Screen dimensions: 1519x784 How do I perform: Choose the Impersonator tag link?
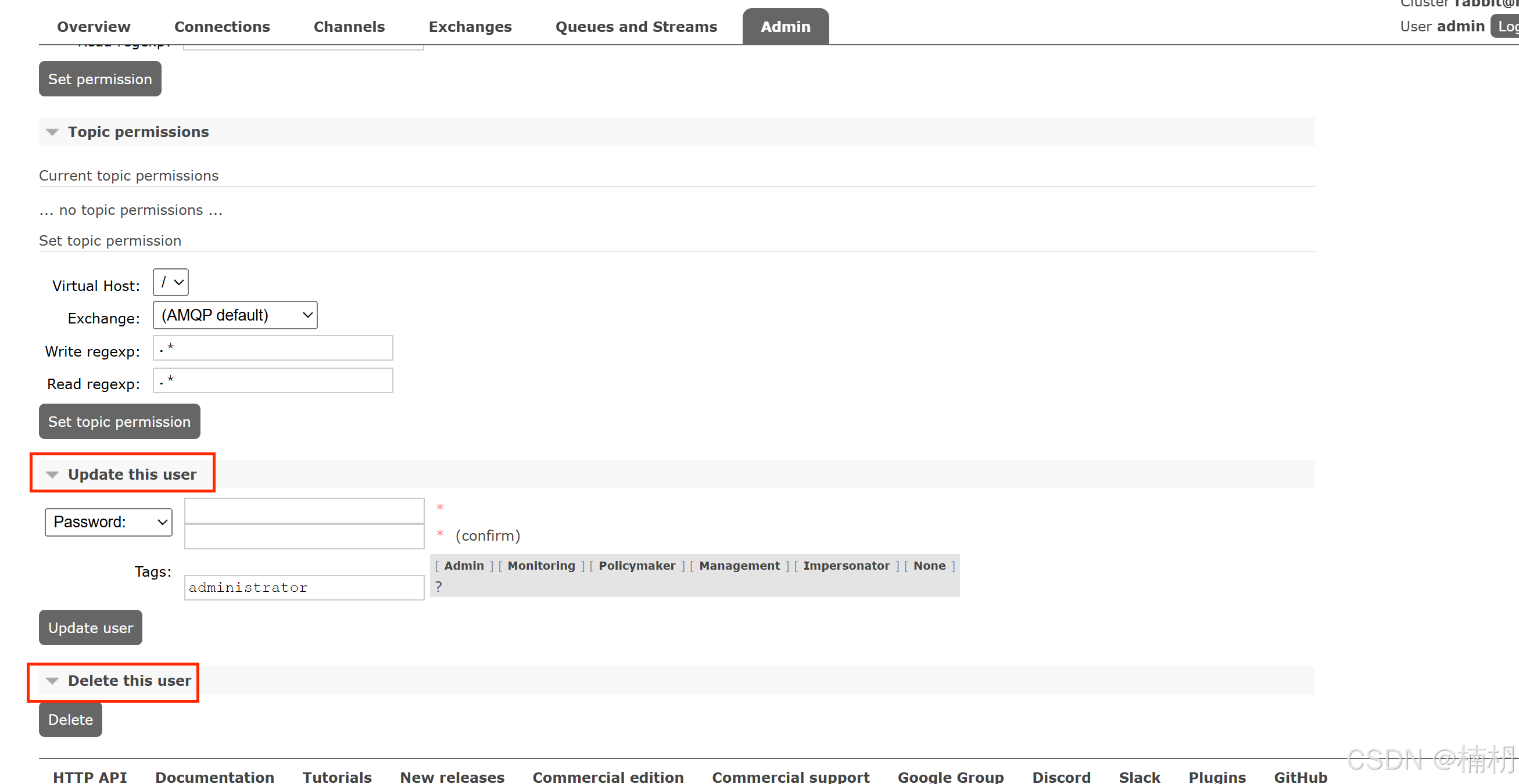pos(846,566)
